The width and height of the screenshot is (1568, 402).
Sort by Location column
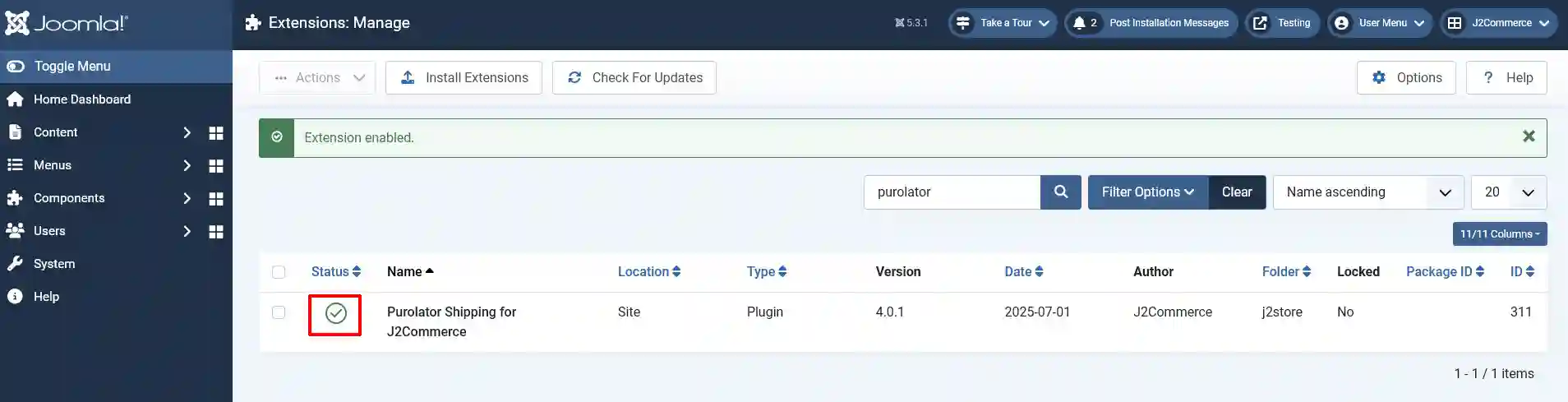(649, 272)
